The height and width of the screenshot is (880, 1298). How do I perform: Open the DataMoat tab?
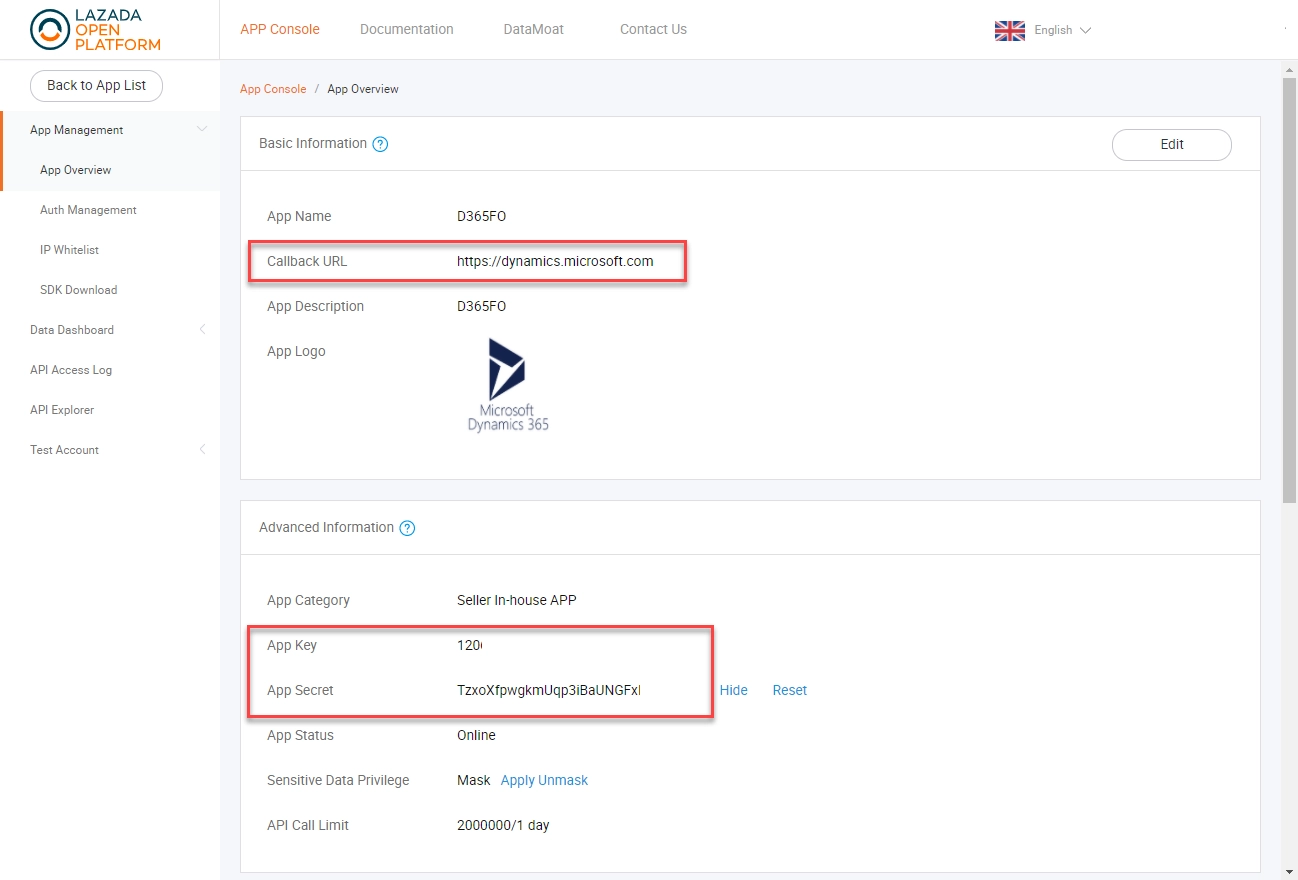pyautogui.click(x=534, y=30)
